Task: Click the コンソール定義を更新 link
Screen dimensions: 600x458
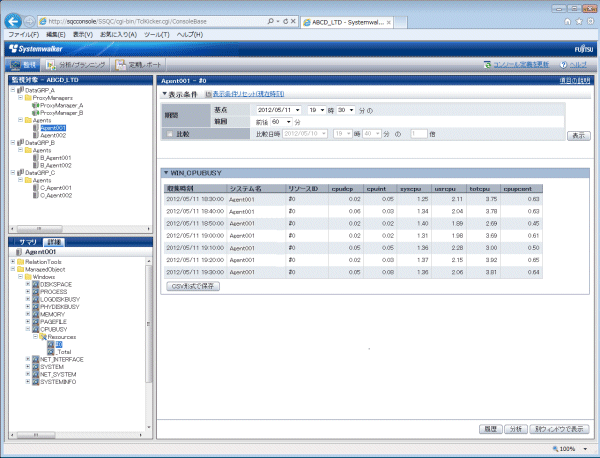Action: click(521, 65)
